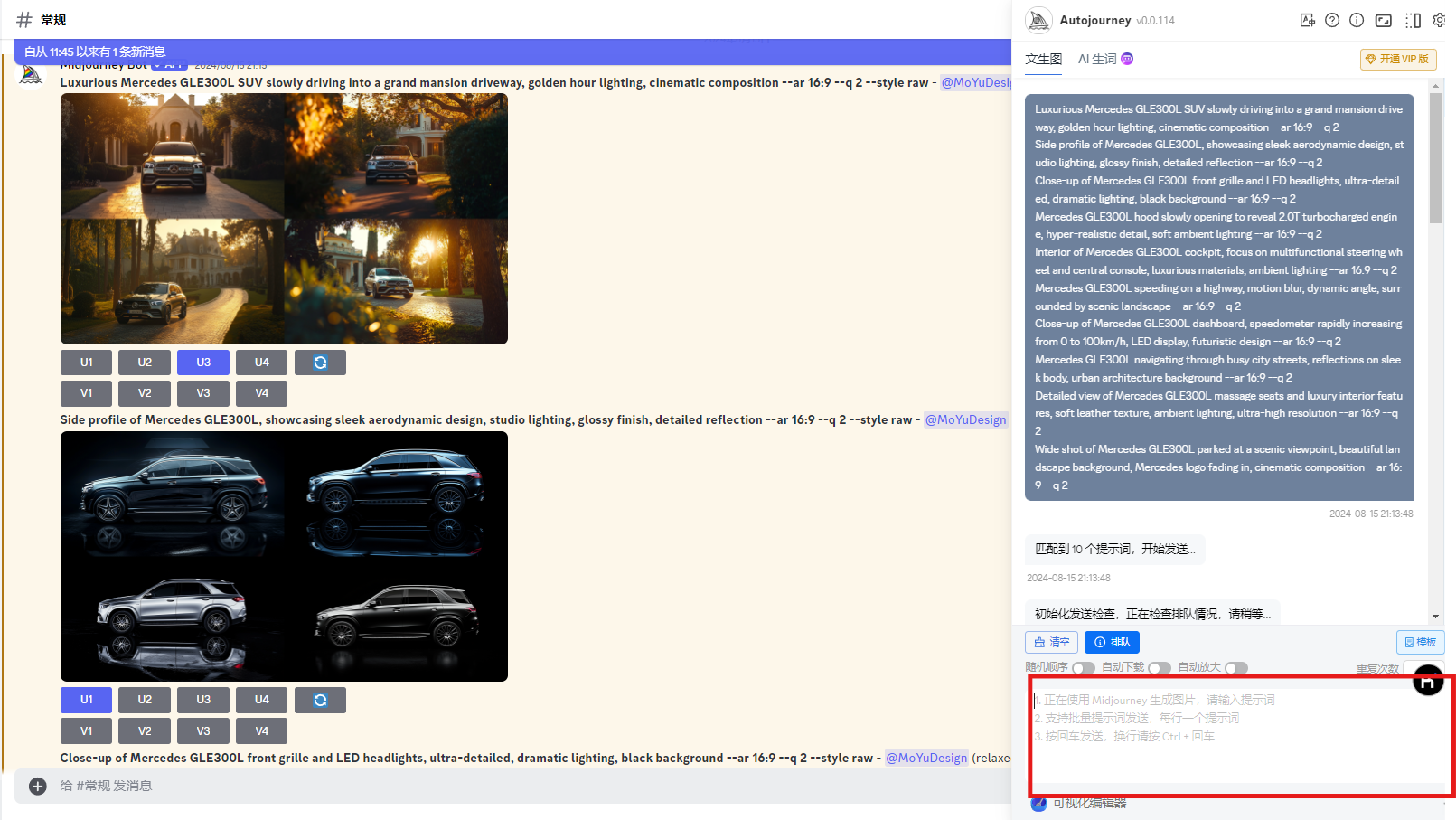The image size is (1456, 820).
Task: Click the Autojourney v0.0.114 version label
Action: click(1156, 20)
